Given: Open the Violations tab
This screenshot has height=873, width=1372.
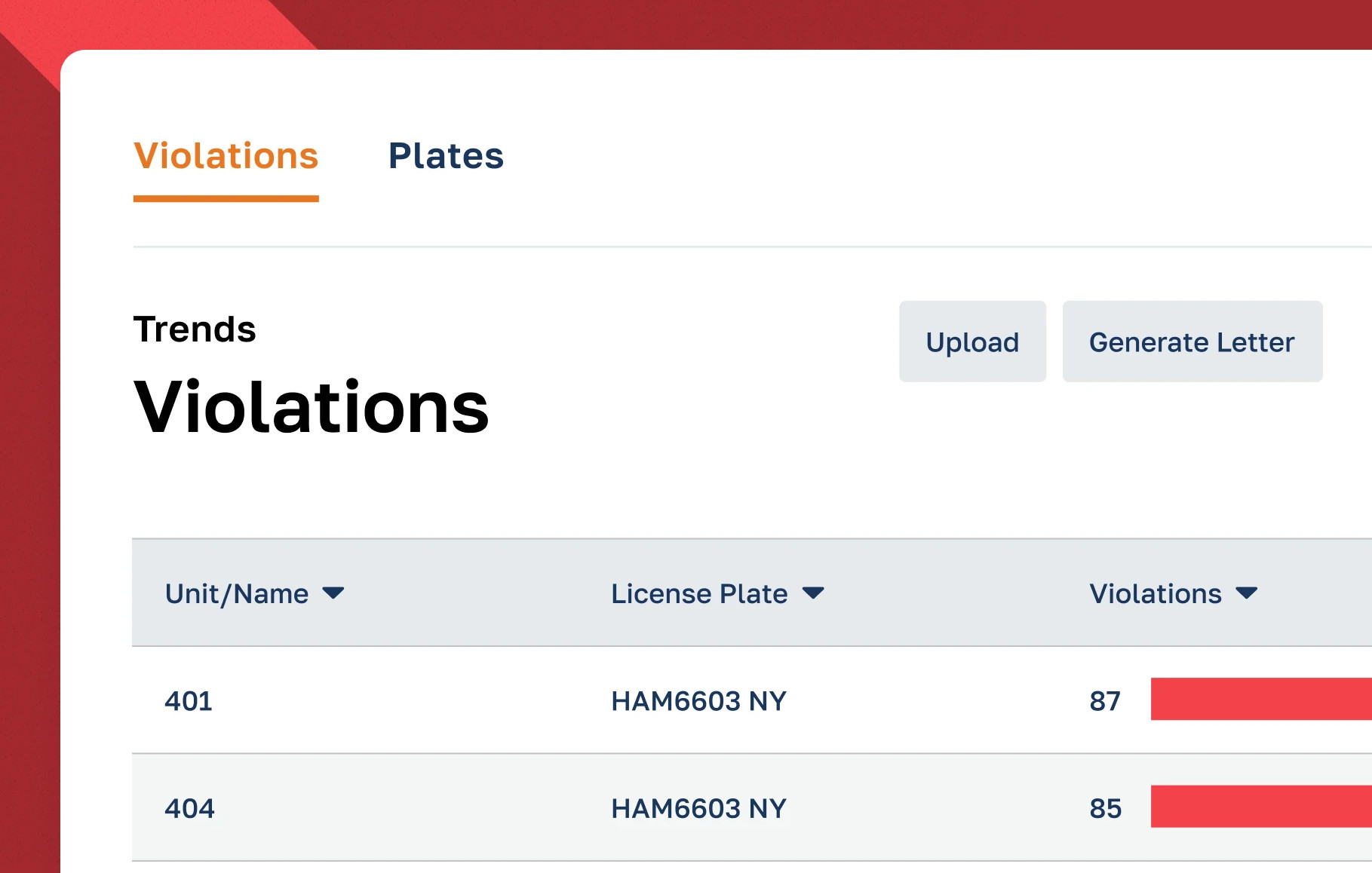Looking at the screenshot, I should 226,156.
